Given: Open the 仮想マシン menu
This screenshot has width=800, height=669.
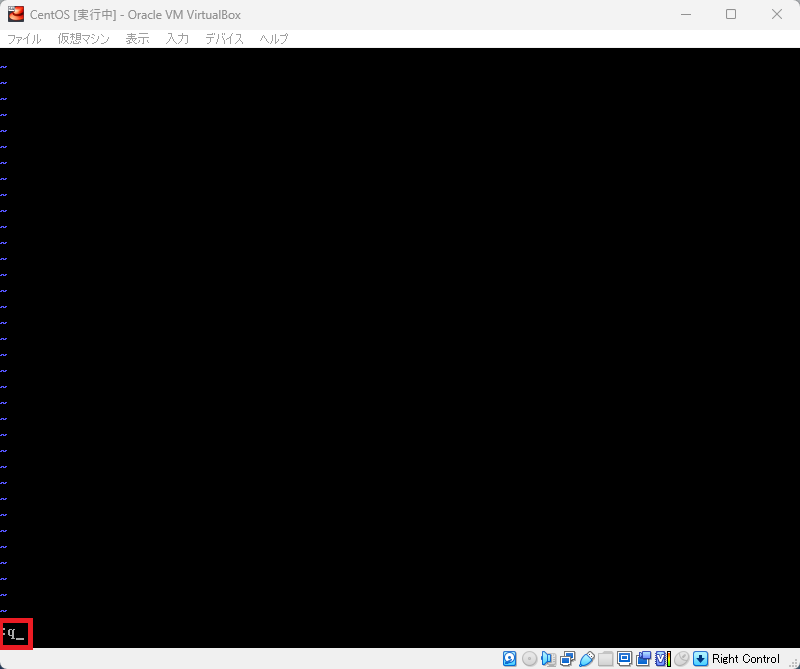Looking at the screenshot, I should [x=84, y=39].
